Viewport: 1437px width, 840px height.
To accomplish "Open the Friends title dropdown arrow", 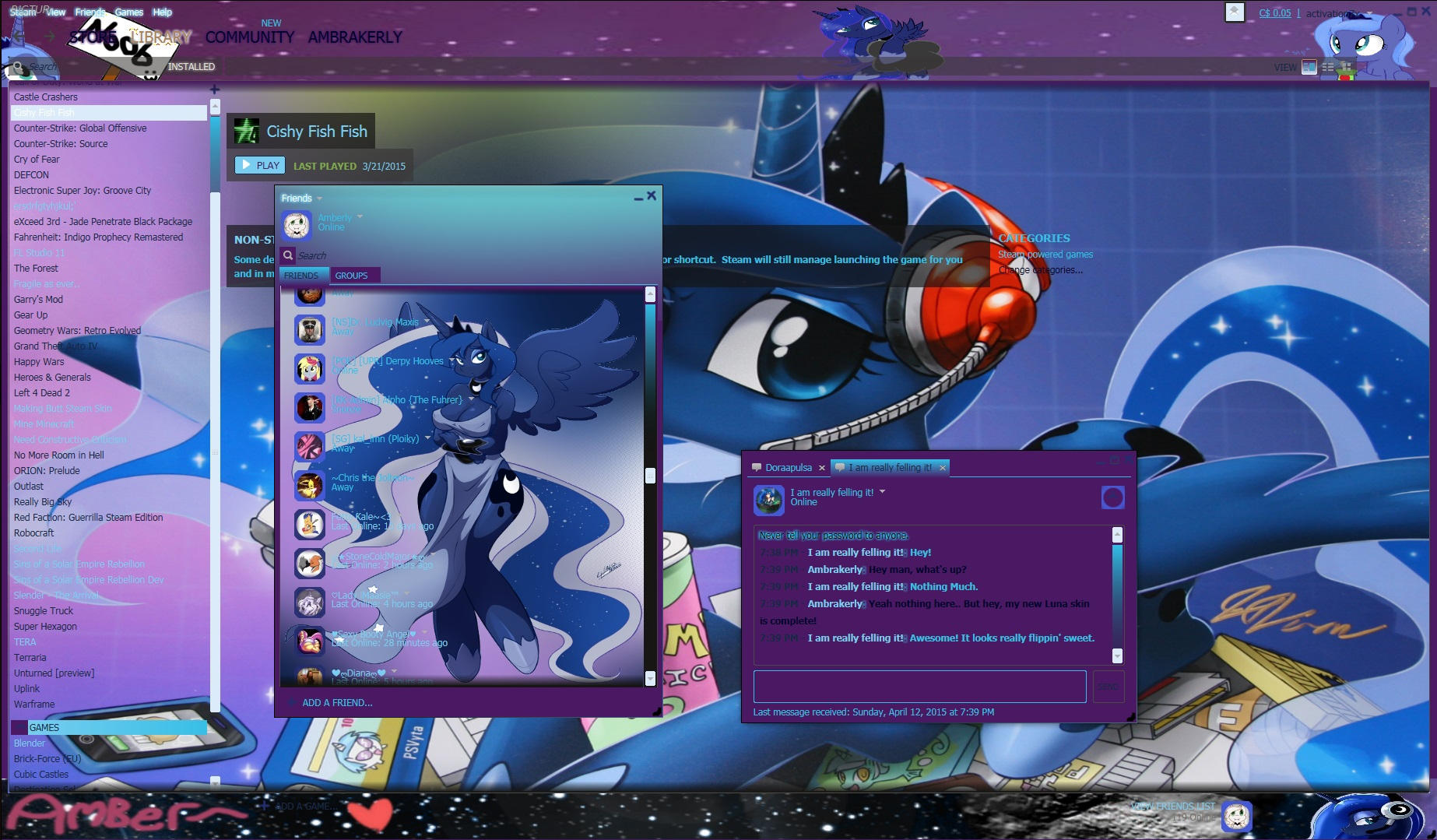I will (319, 199).
